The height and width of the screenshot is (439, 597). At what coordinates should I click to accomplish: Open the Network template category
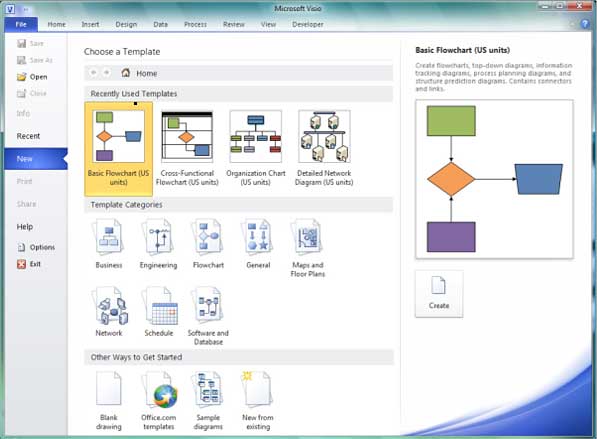[109, 312]
